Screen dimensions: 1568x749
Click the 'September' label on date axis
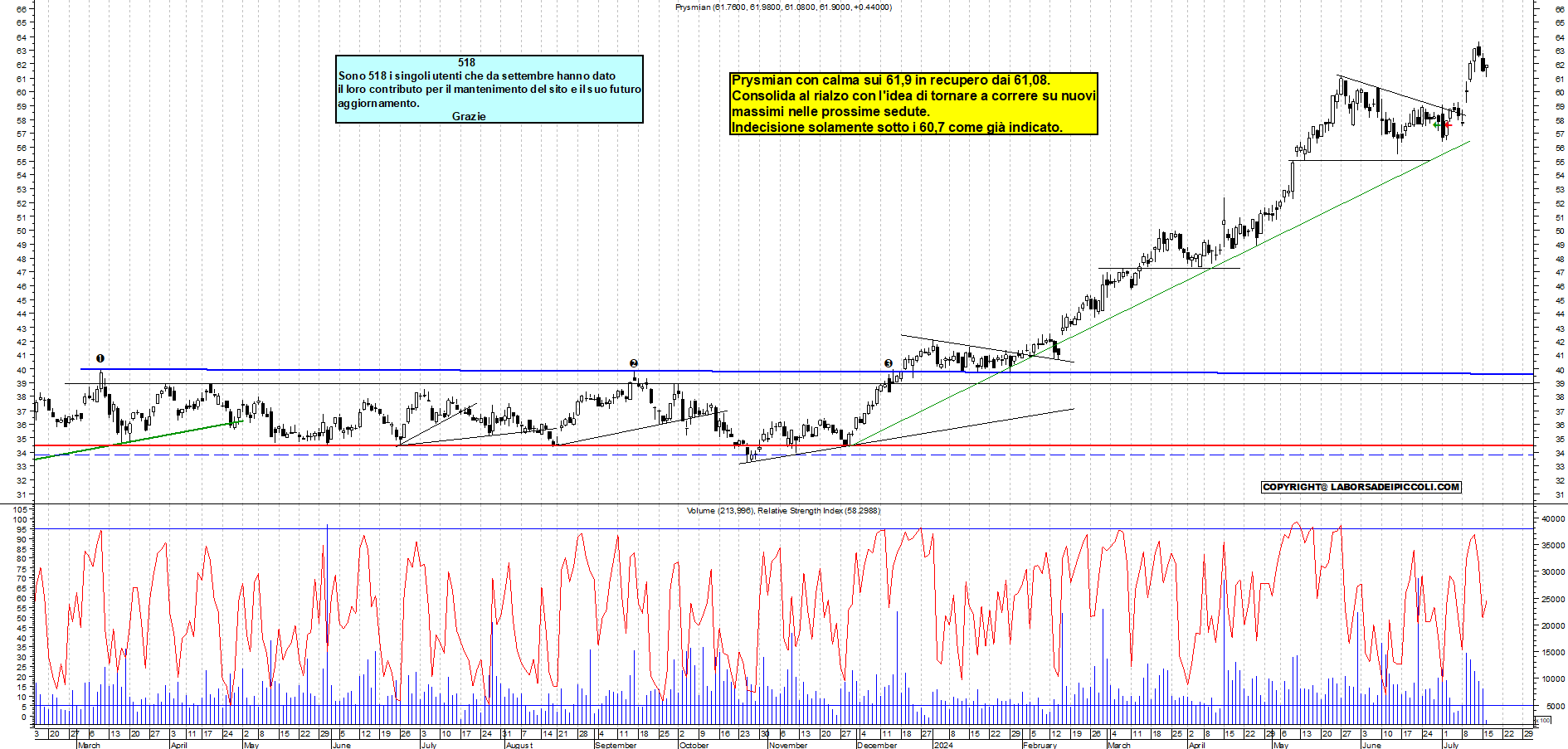[x=616, y=745]
